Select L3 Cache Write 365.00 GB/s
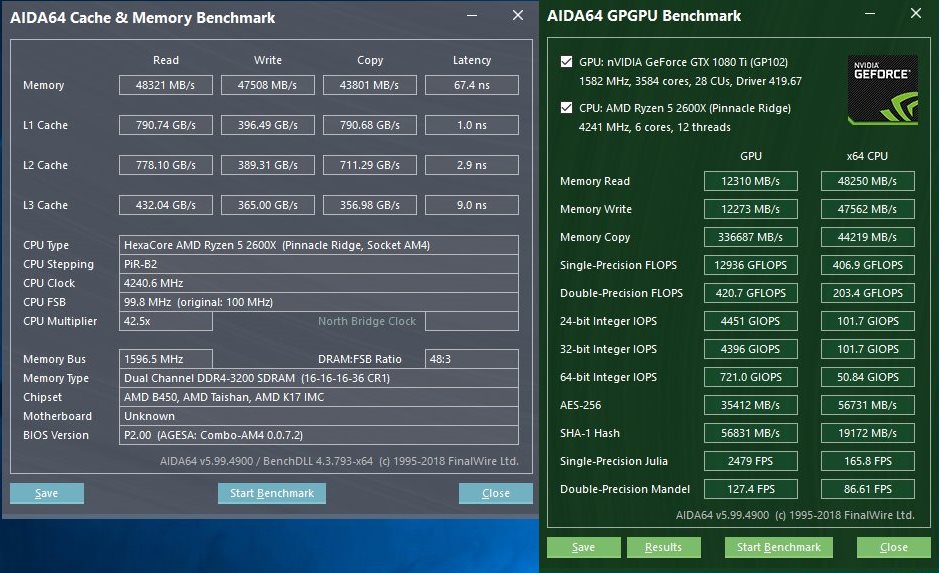Screen dimensions: 939x573 [268, 205]
